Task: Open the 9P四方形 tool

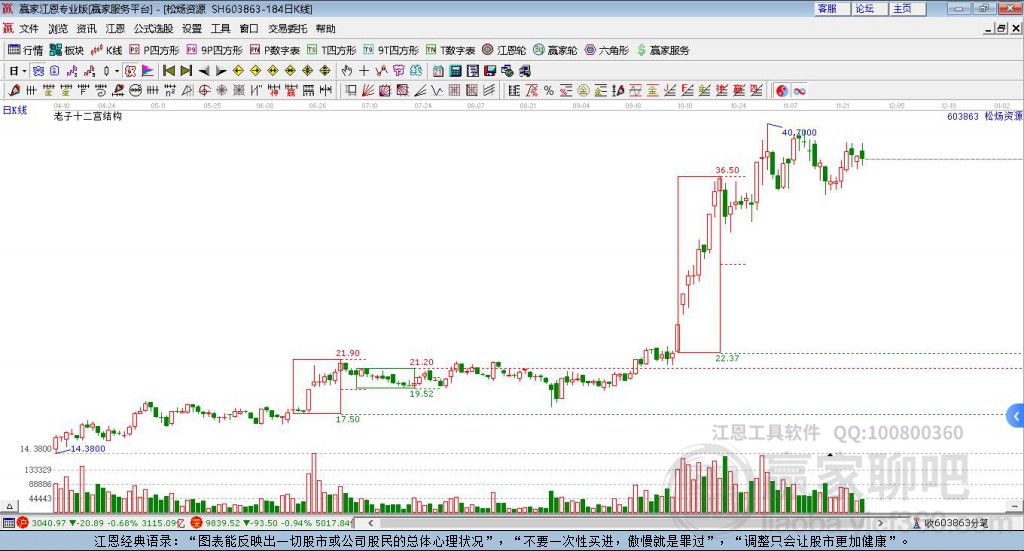Action: [x=214, y=50]
